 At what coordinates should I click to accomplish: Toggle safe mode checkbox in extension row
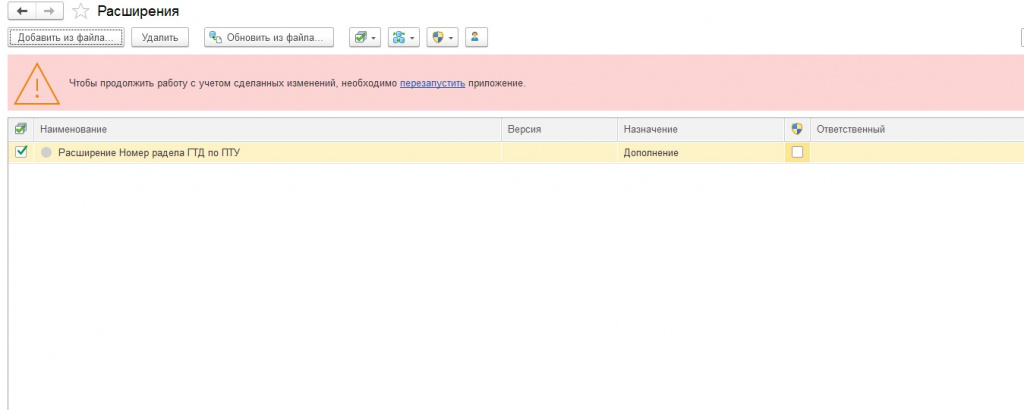(797, 152)
